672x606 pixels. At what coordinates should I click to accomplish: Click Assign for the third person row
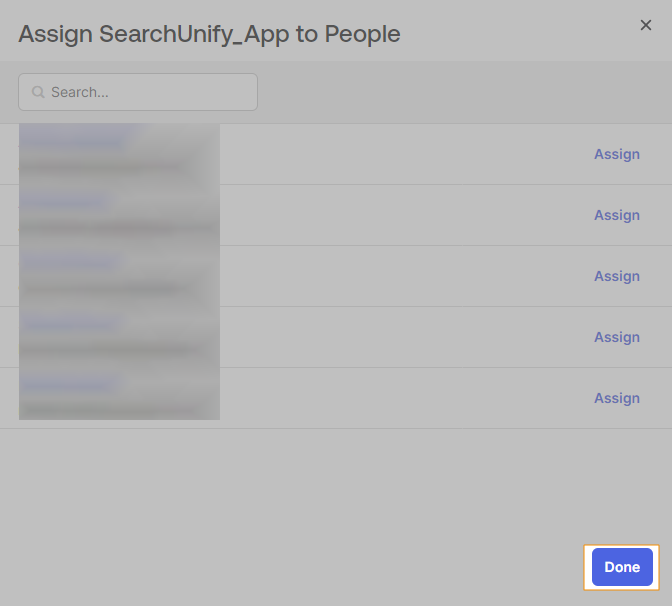click(x=616, y=276)
